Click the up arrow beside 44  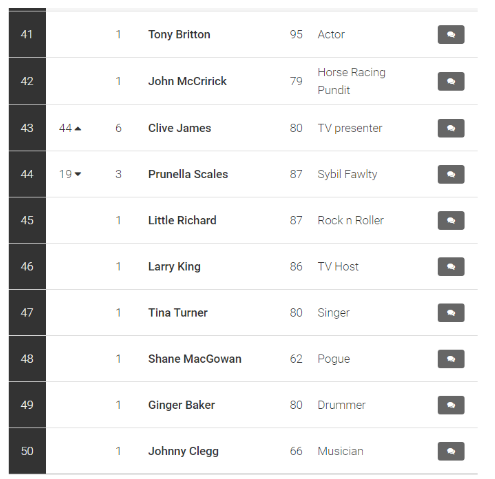[x=78, y=129]
